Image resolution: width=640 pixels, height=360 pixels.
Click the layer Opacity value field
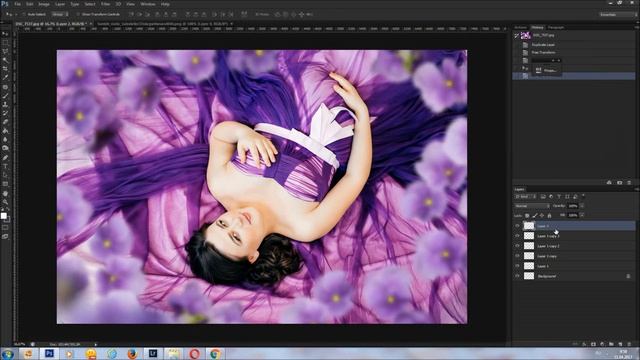point(573,206)
